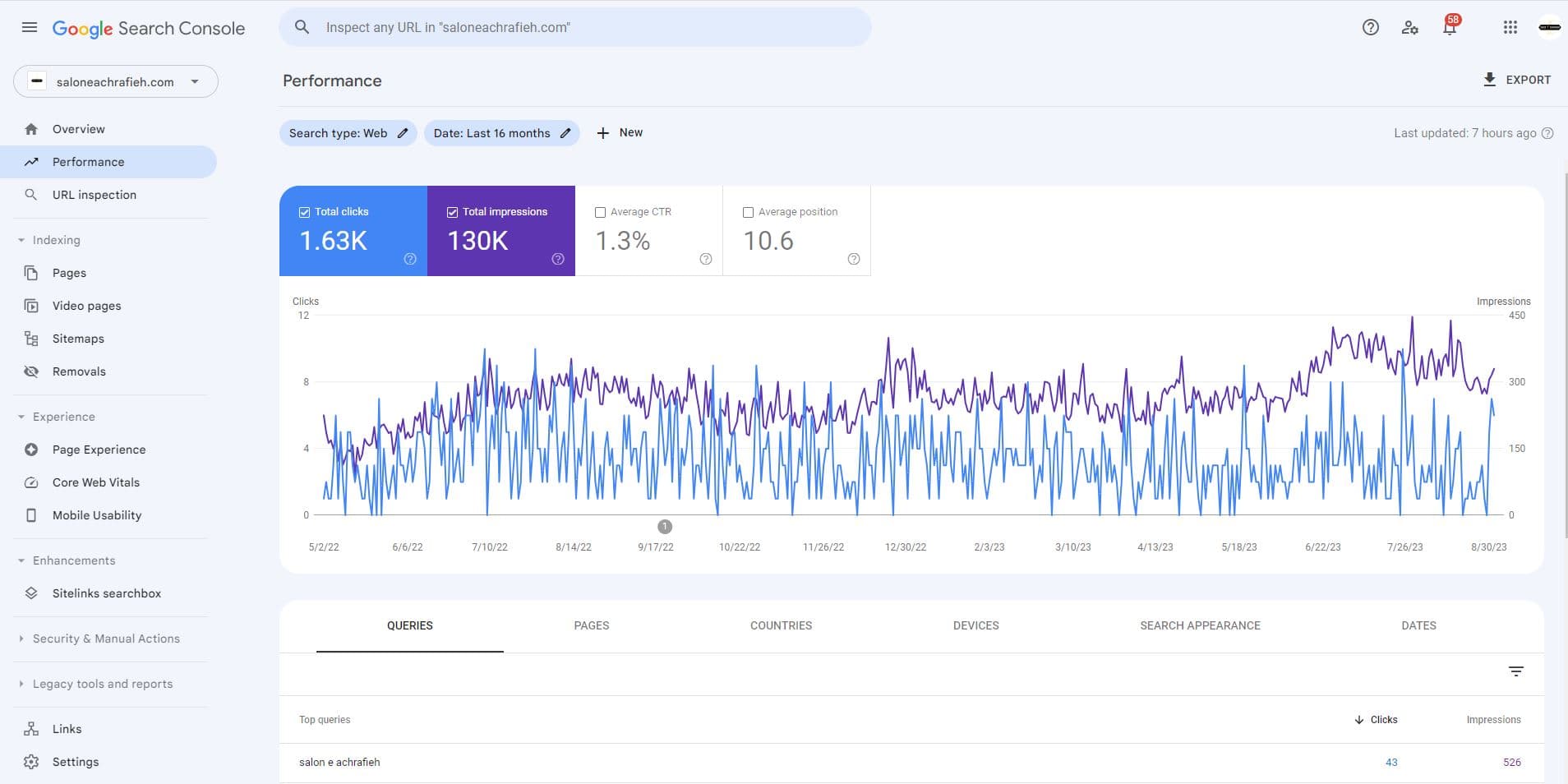Click the table filter rows icon
Screen dimensions: 1568x784
[x=1515, y=671]
